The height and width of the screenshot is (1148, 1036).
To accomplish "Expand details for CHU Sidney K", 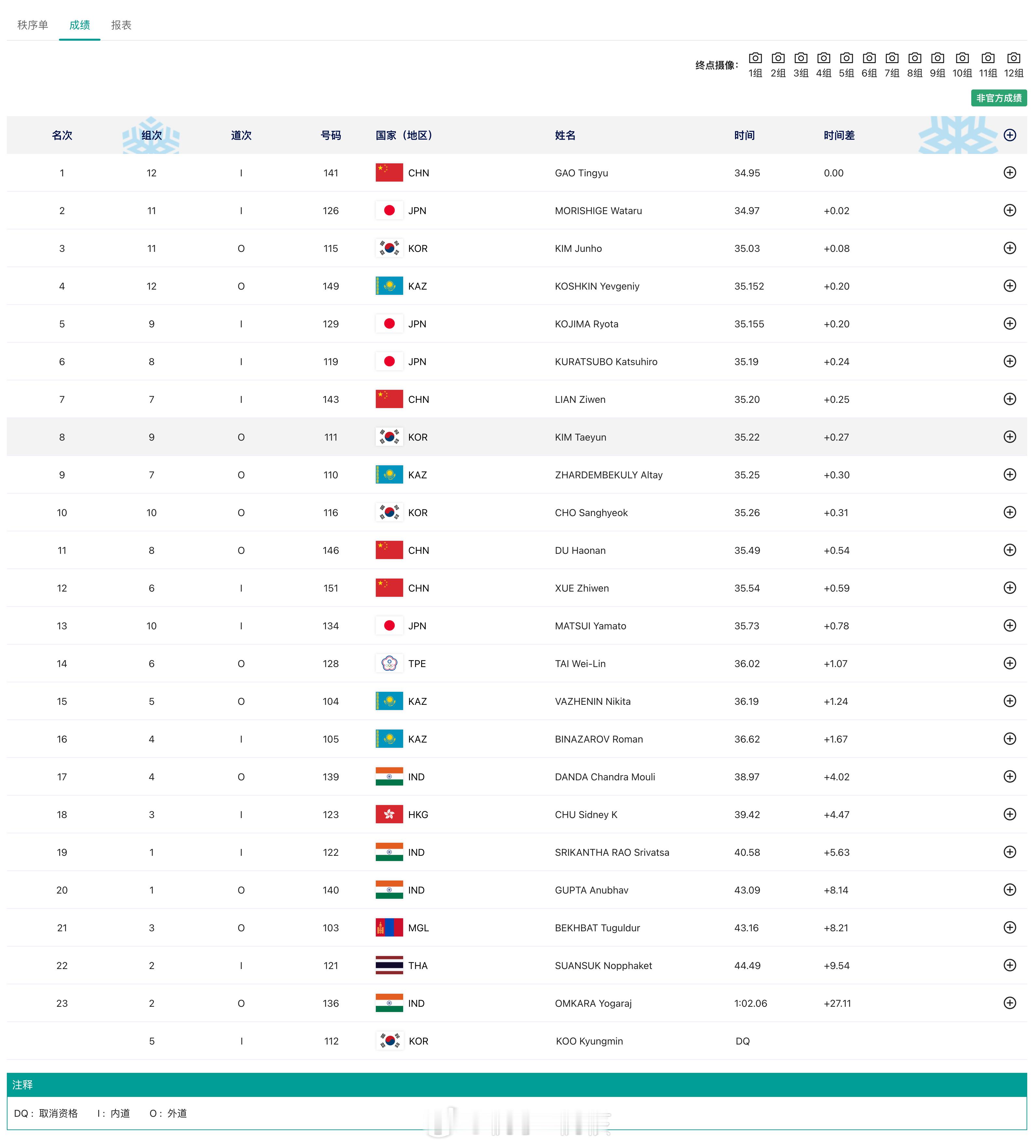I will point(1009,814).
